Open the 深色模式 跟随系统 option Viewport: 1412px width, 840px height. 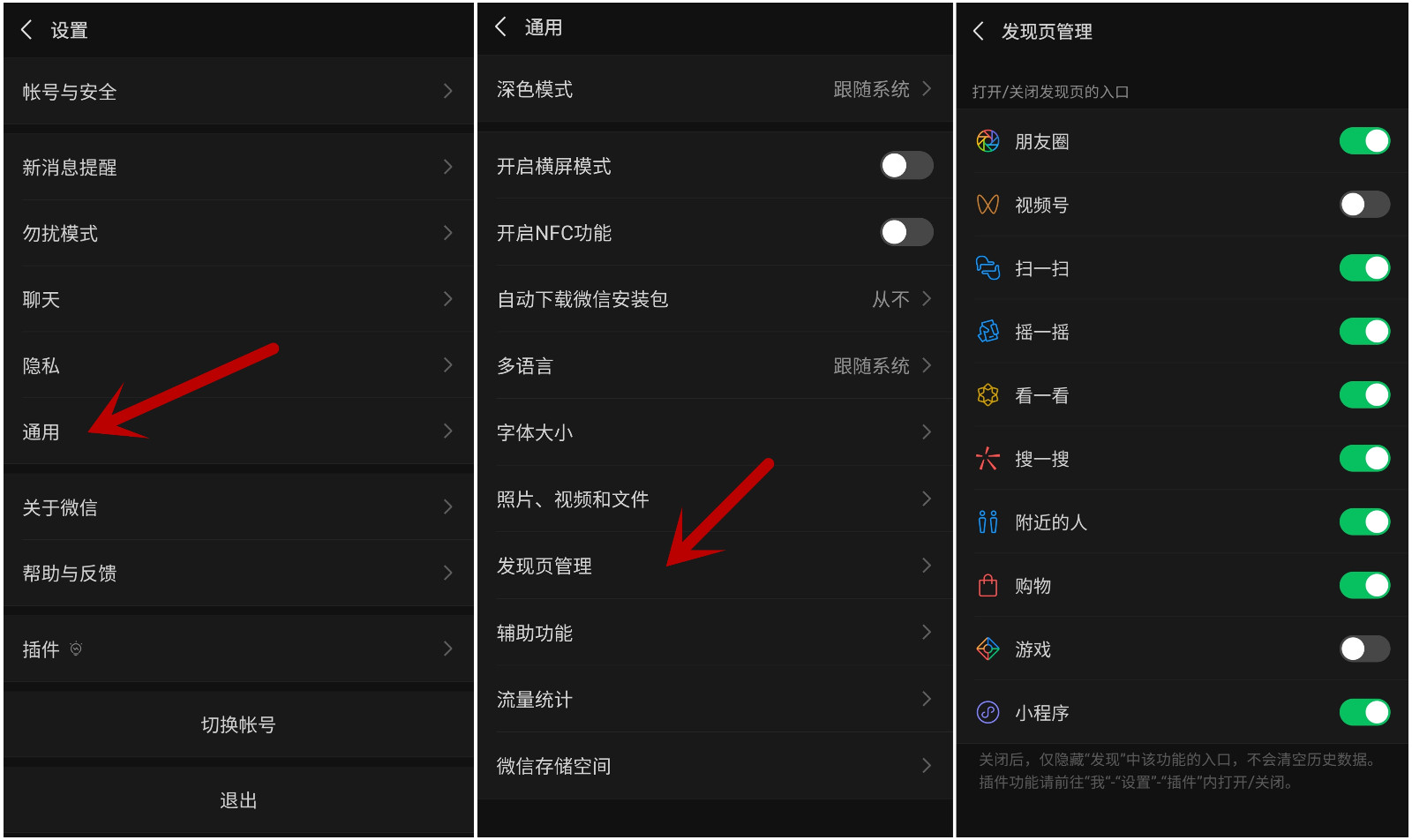tap(715, 89)
